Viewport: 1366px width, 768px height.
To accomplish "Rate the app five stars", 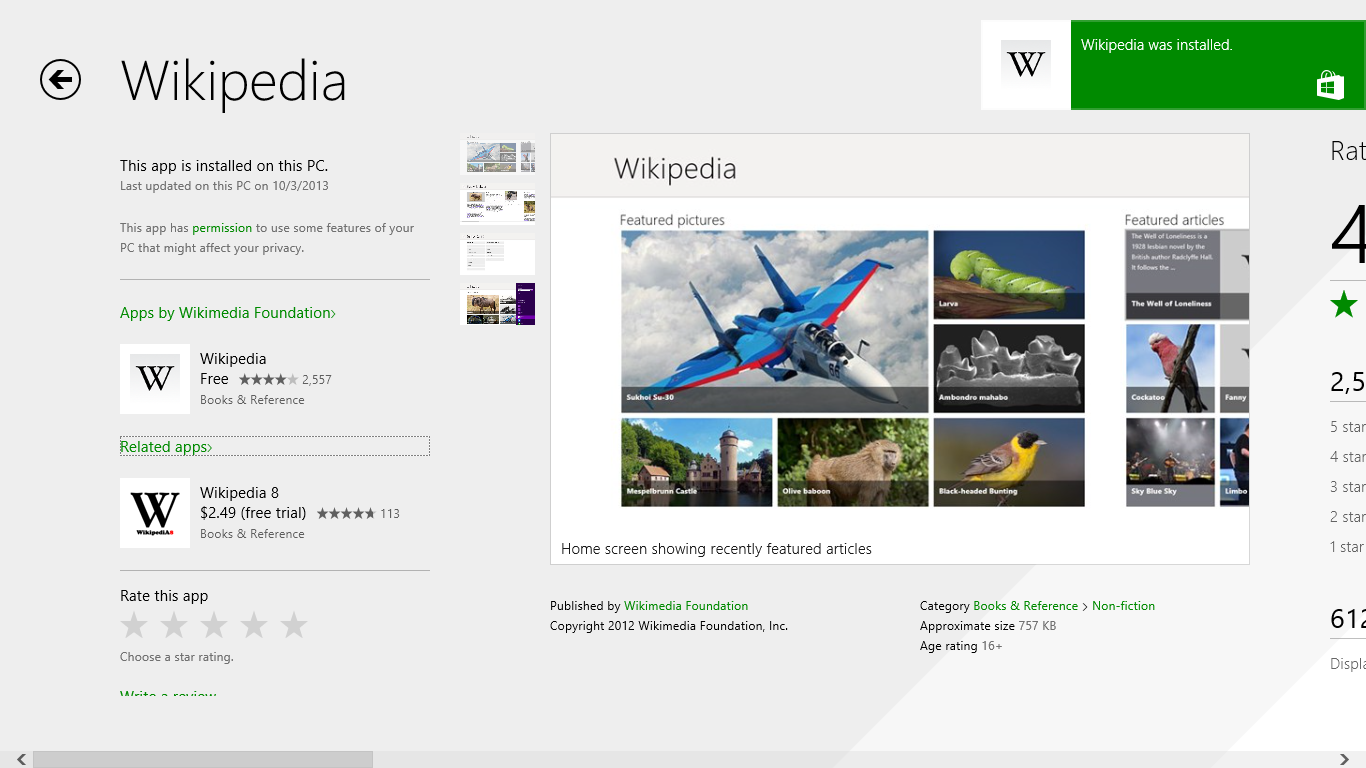I will pyautogui.click(x=294, y=626).
